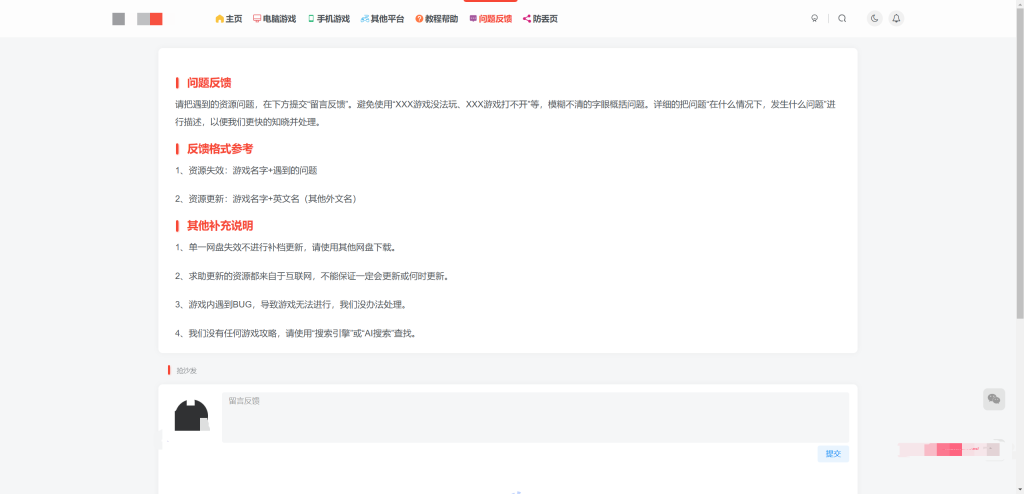1024x494 pixels.
Task: Click the line '1、资源失效：游戏名字+遇到的问题'
Action: pos(246,171)
